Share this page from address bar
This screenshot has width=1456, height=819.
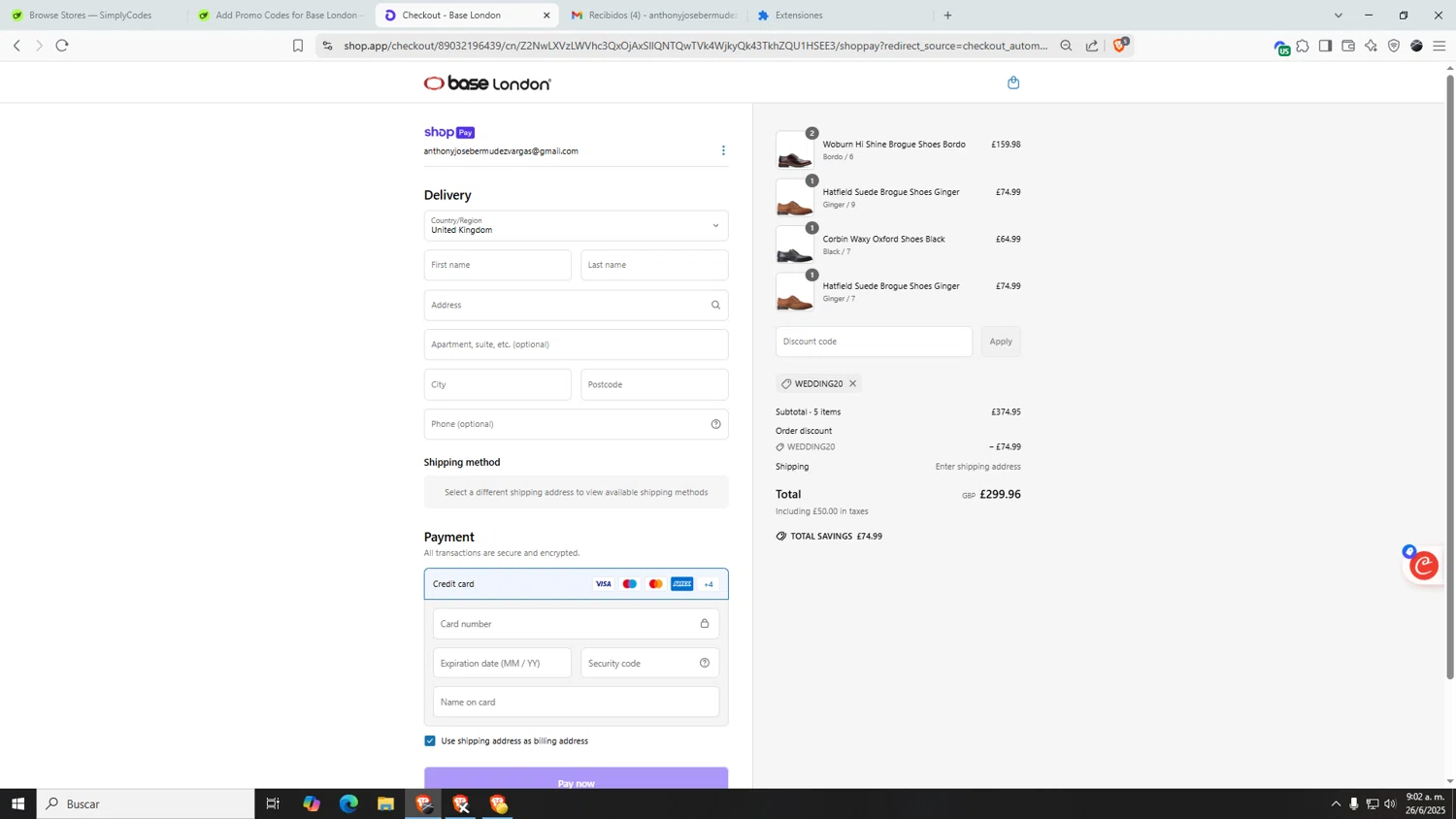[1092, 46]
